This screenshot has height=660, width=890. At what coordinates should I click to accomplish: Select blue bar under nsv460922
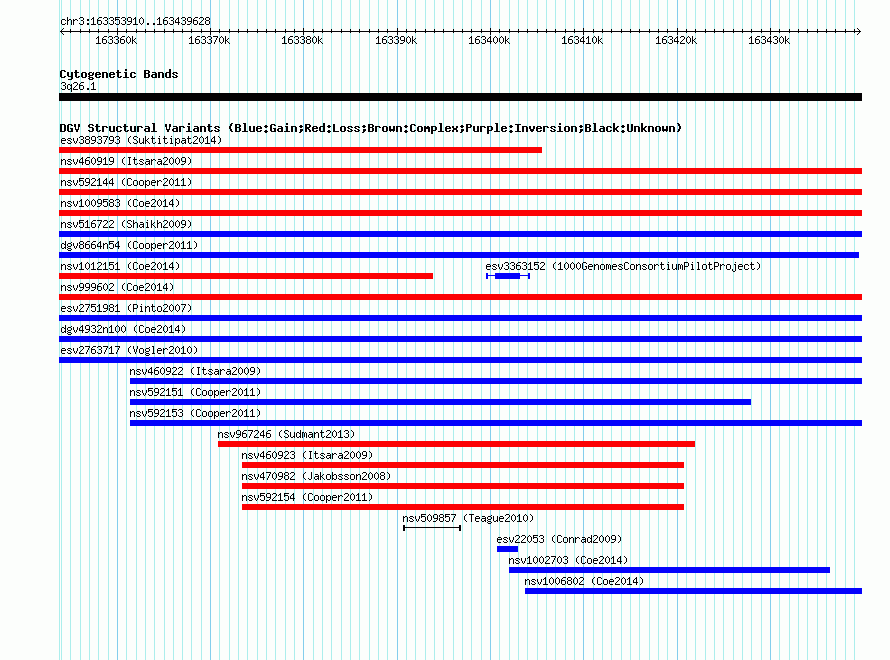[496, 381]
